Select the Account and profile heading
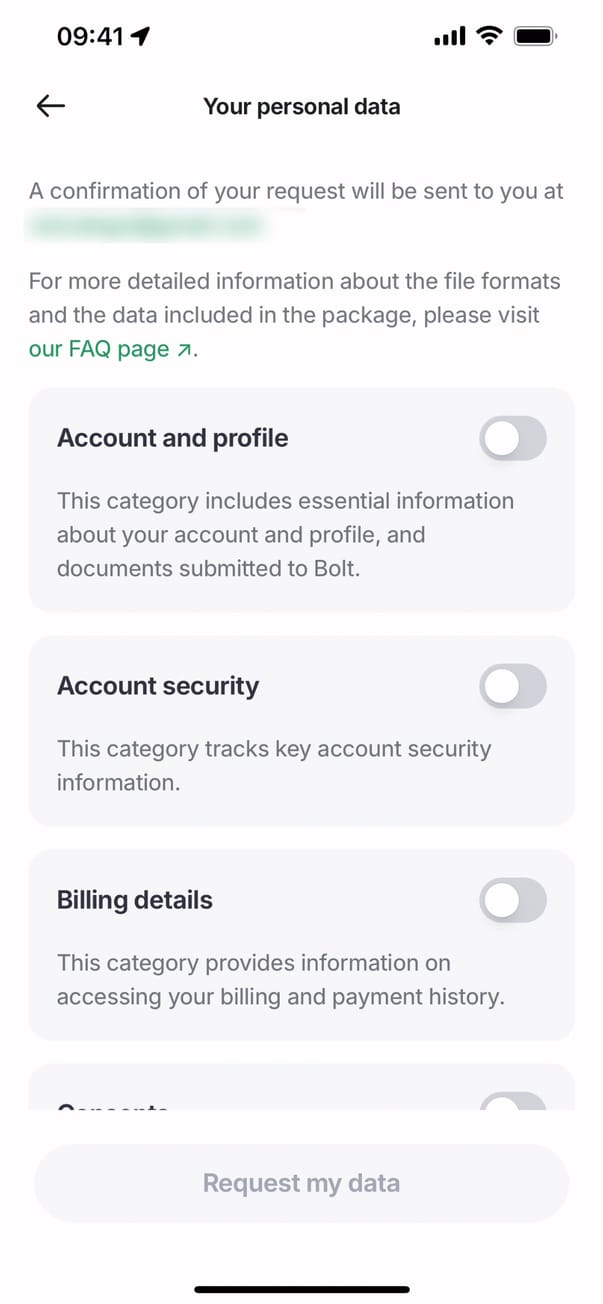The image size is (603, 1304). point(172,438)
